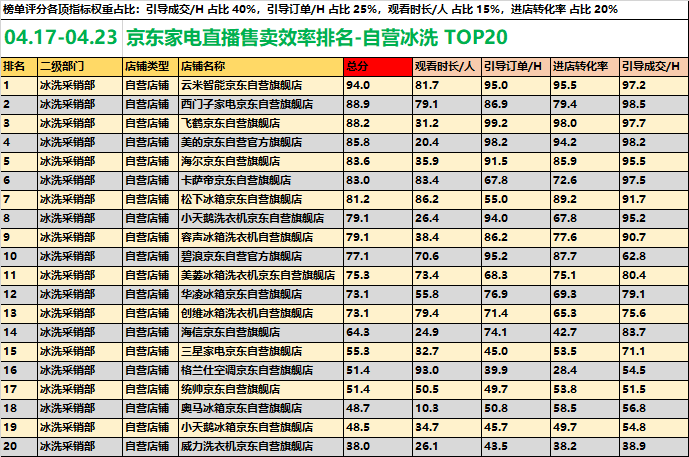Screen dimensions: 689x457
Task: Click the 创维冰箱洗衣机自营旗舰店 cell
Action: 261,313
